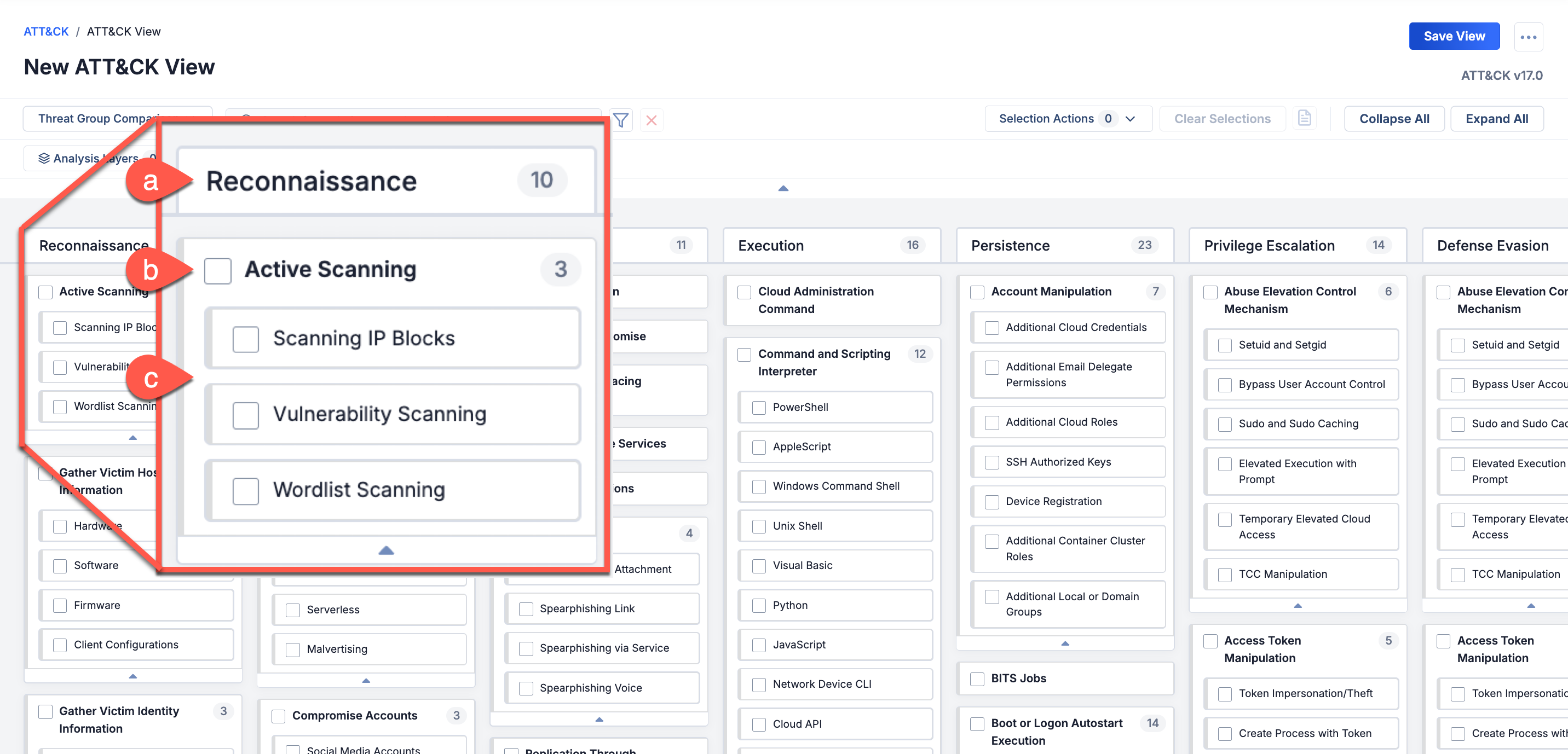Collapse the Gather Victim Host Information group
The width and height of the screenshot is (1568, 754).
pos(132,676)
